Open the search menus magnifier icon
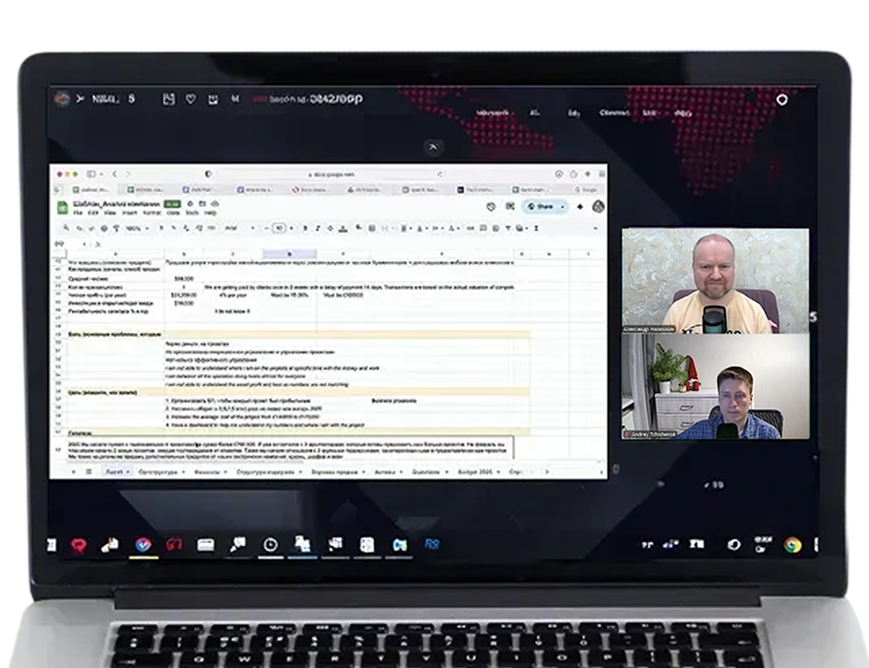The height and width of the screenshot is (668, 869). 66,228
